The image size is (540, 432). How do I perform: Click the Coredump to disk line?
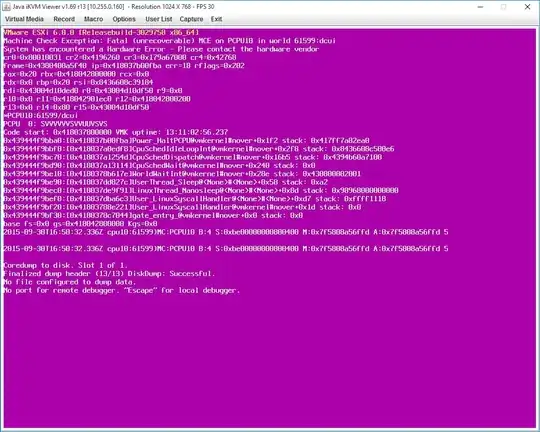click(66, 265)
